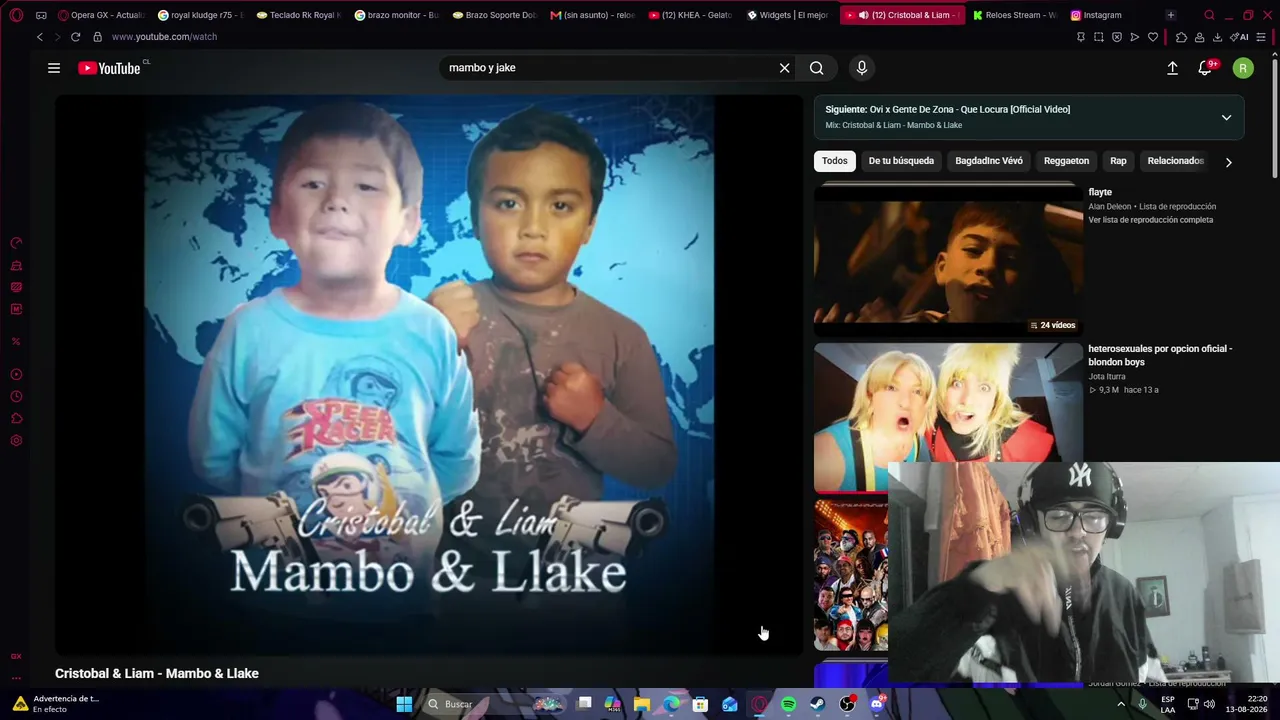
Task: Select the 'BagdadInc Vévó' chip
Action: [x=989, y=161]
